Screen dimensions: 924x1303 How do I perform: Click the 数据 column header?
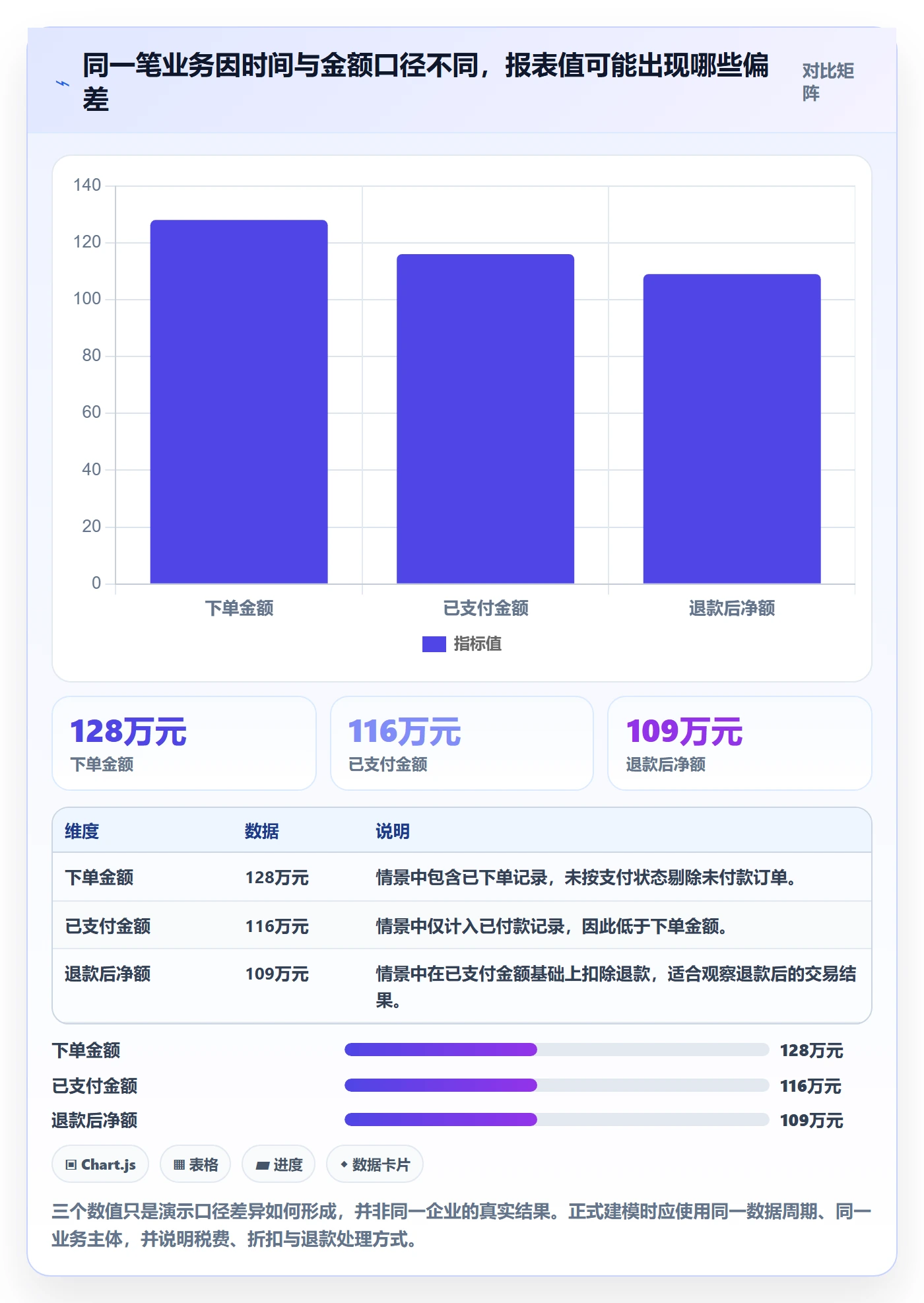pos(262,831)
